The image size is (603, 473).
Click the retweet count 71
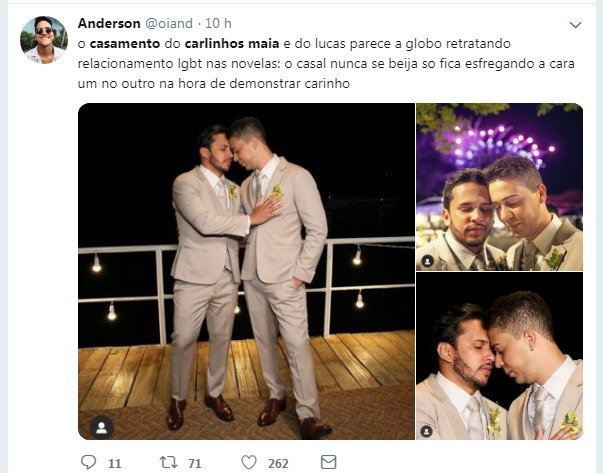[x=195, y=463]
